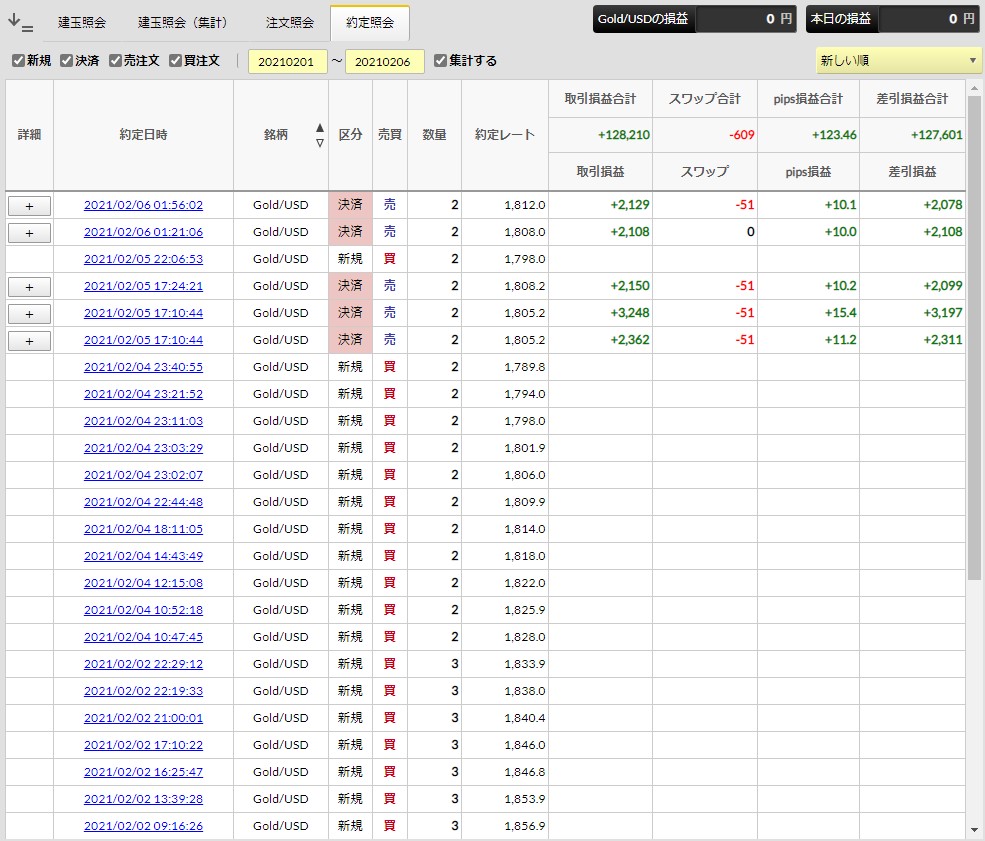
Task: Open trade link 2021/02/04 23:02:07
Action: [143, 475]
